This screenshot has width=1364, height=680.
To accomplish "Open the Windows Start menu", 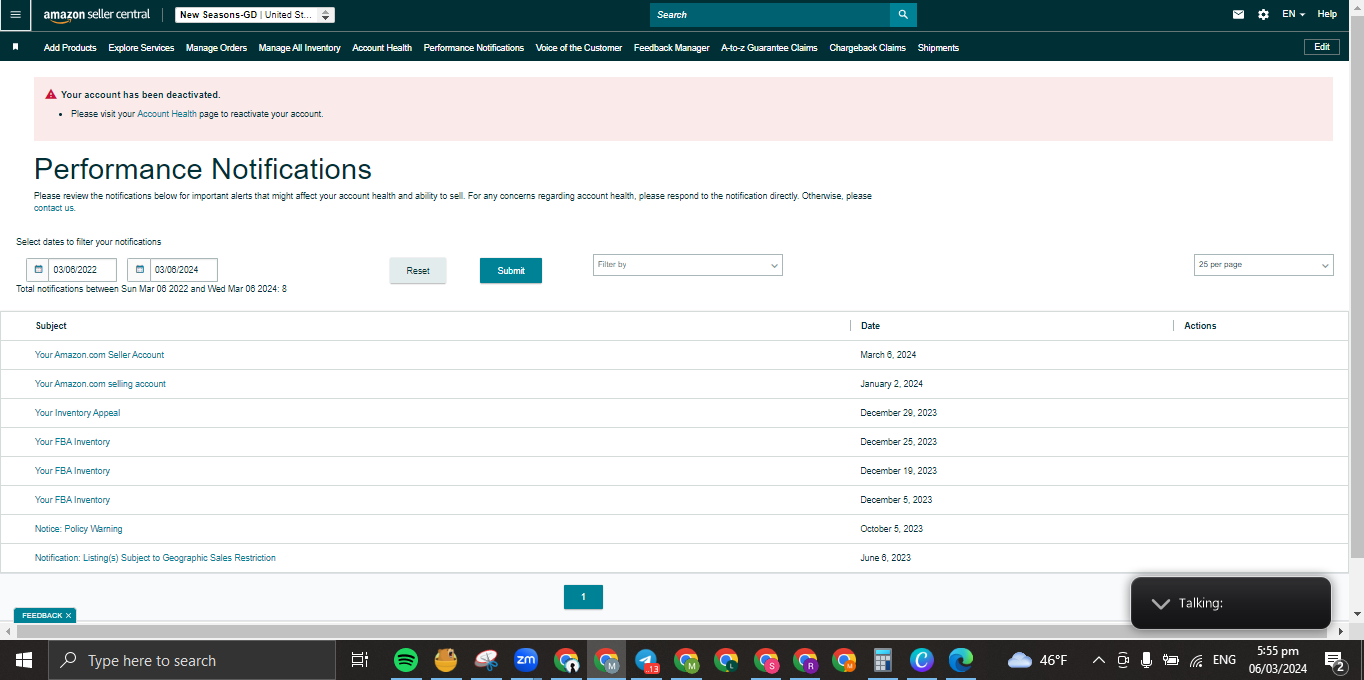I will pyautogui.click(x=24, y=660).
